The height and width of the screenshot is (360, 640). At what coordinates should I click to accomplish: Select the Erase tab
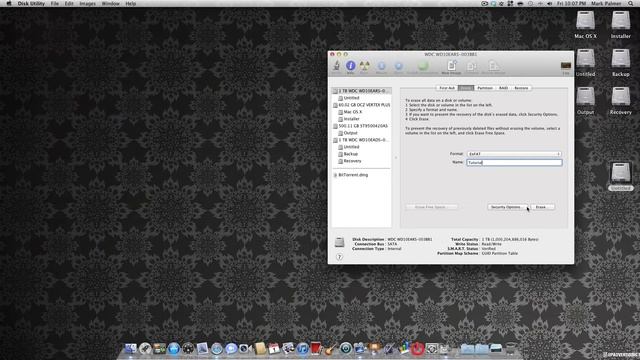coord(466,88)
